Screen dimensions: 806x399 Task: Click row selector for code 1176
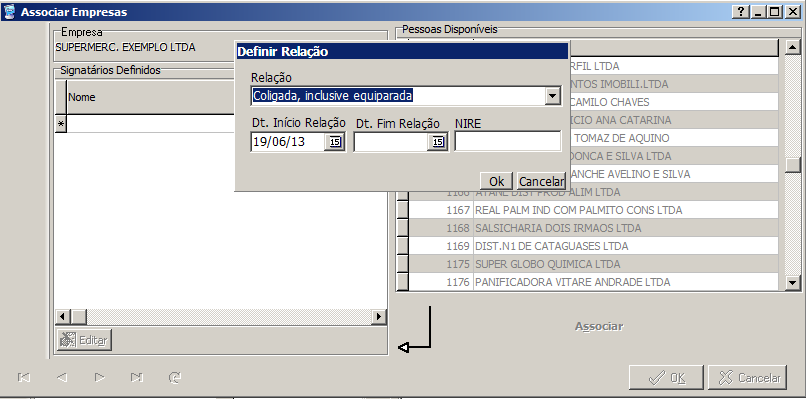[402, 282]
